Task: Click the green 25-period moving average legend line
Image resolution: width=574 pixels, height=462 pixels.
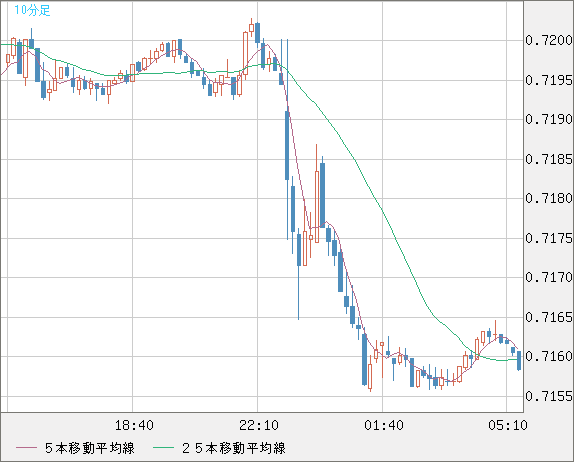Action: [x=163, y=448]
